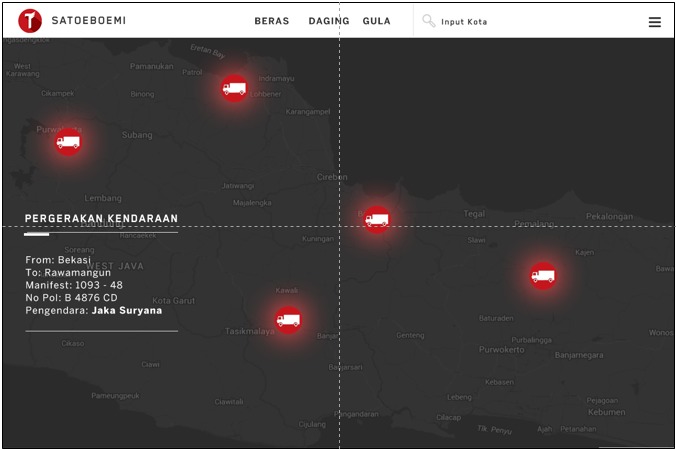
Task: Open the SATOEBOEMI brand name link
Action: [x=89, y=20]
